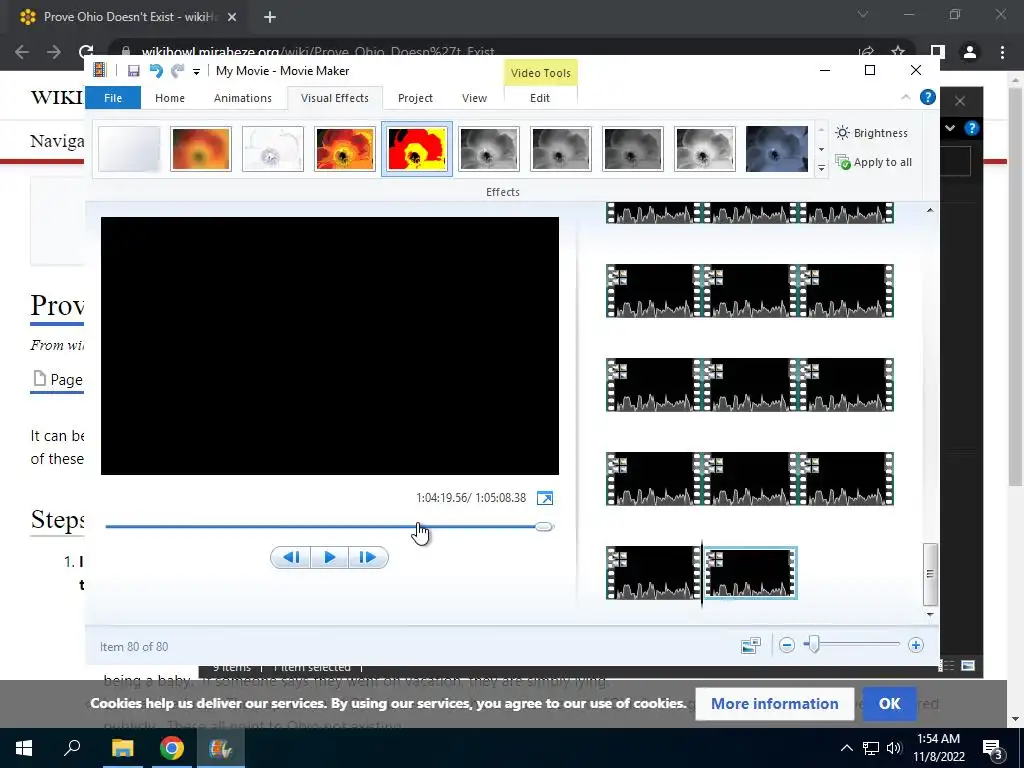Open Movie Maker help icon
1024x768 pixels.
tap(927, 97)
